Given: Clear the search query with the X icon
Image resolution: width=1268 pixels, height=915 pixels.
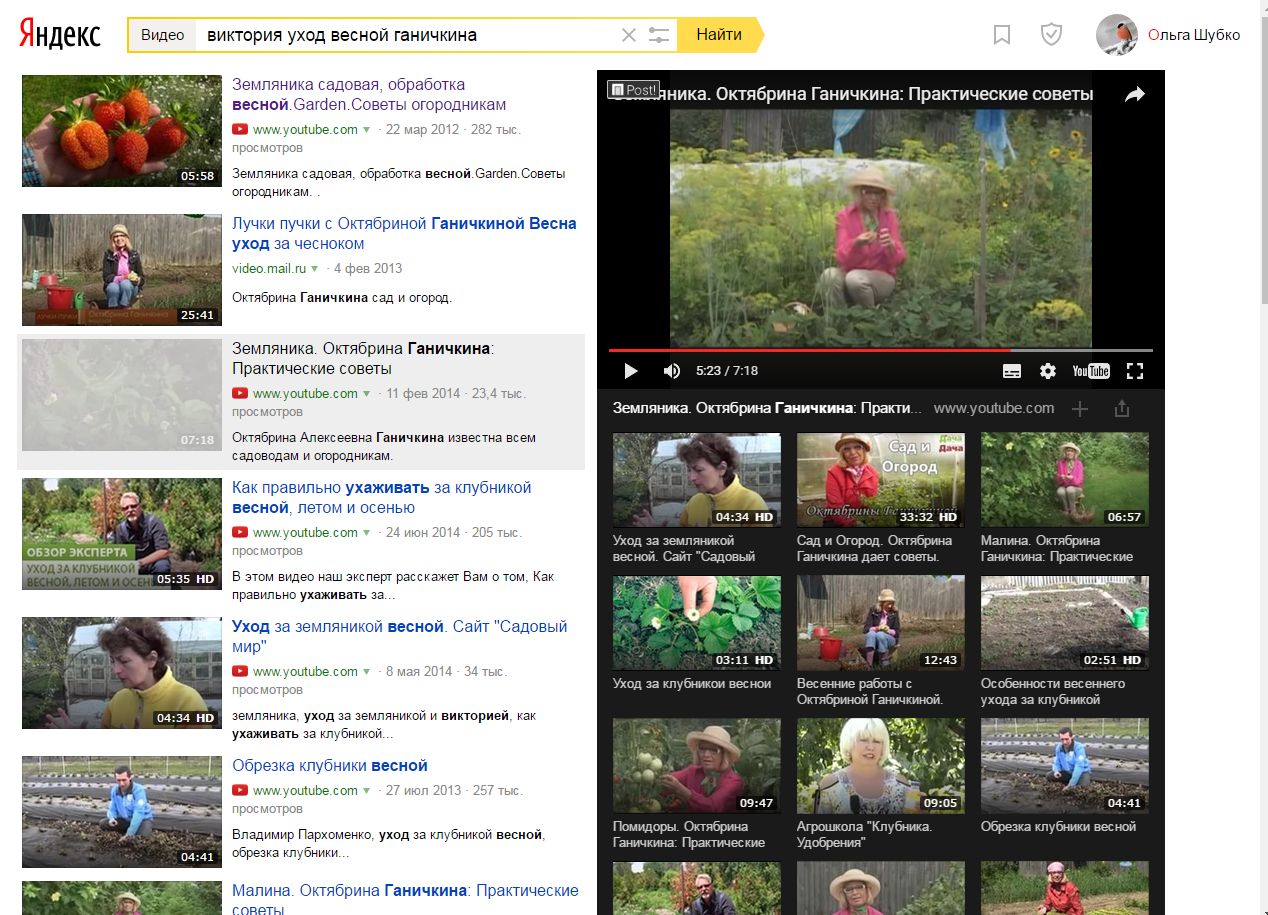Looking at the screenshot, I should [629, 35].
